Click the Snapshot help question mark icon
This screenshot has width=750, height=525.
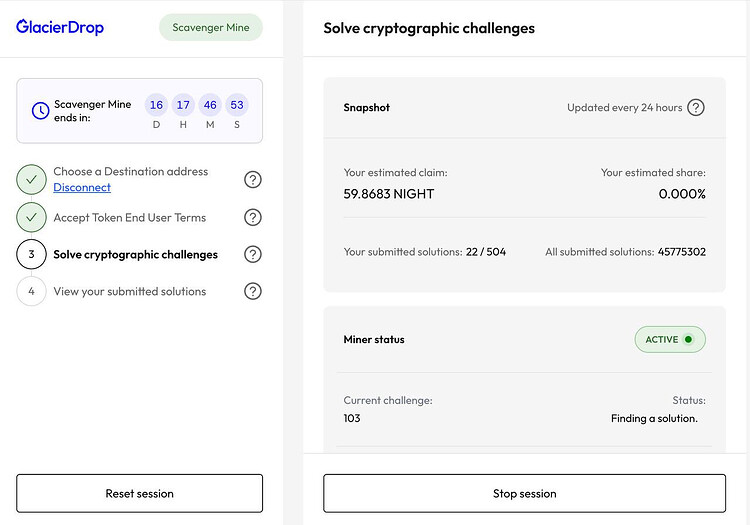(x=696, y=107)
